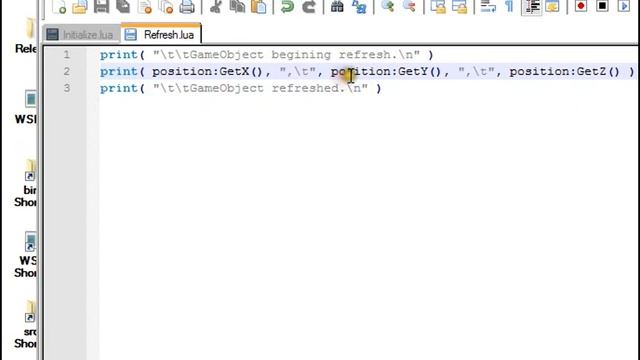
Task: Play back the recorded macro
Action: tap(624, 7)
